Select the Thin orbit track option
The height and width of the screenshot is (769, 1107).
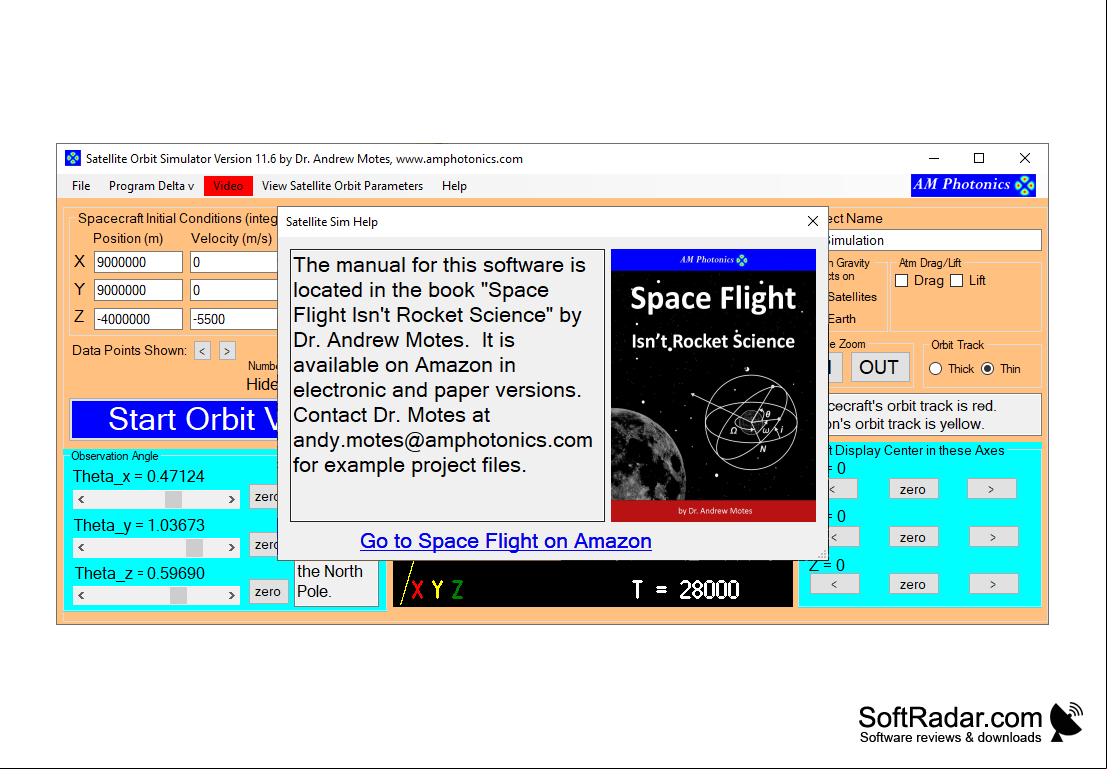click(x=988, y=369)
